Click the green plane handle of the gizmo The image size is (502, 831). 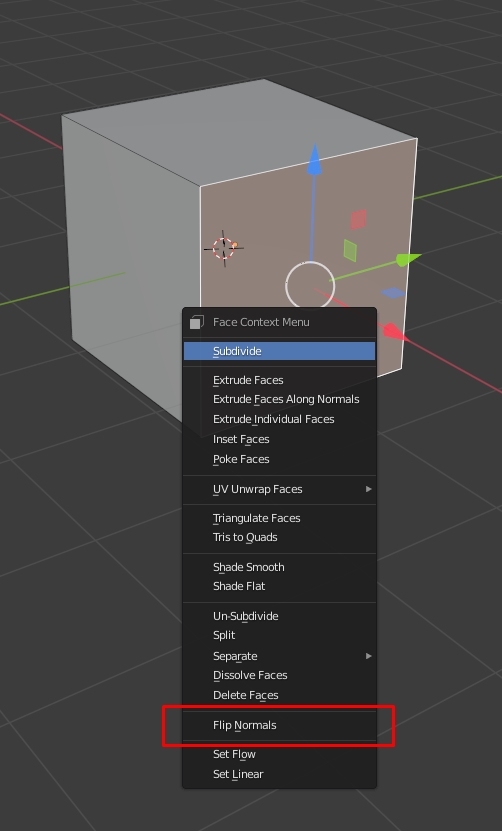click(350, 251)
